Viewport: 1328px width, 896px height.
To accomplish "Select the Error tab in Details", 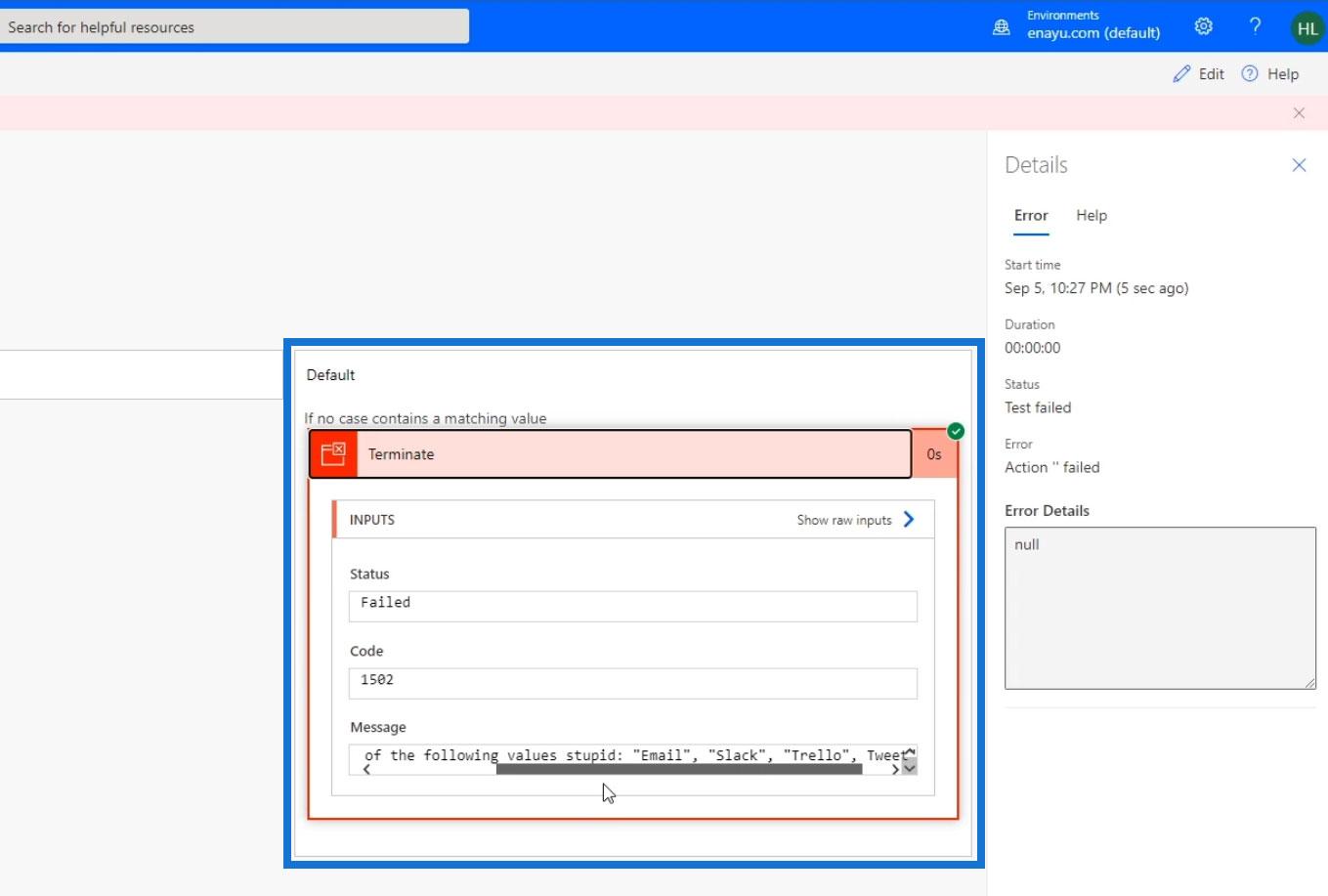I will click(x=1031, y=216).
